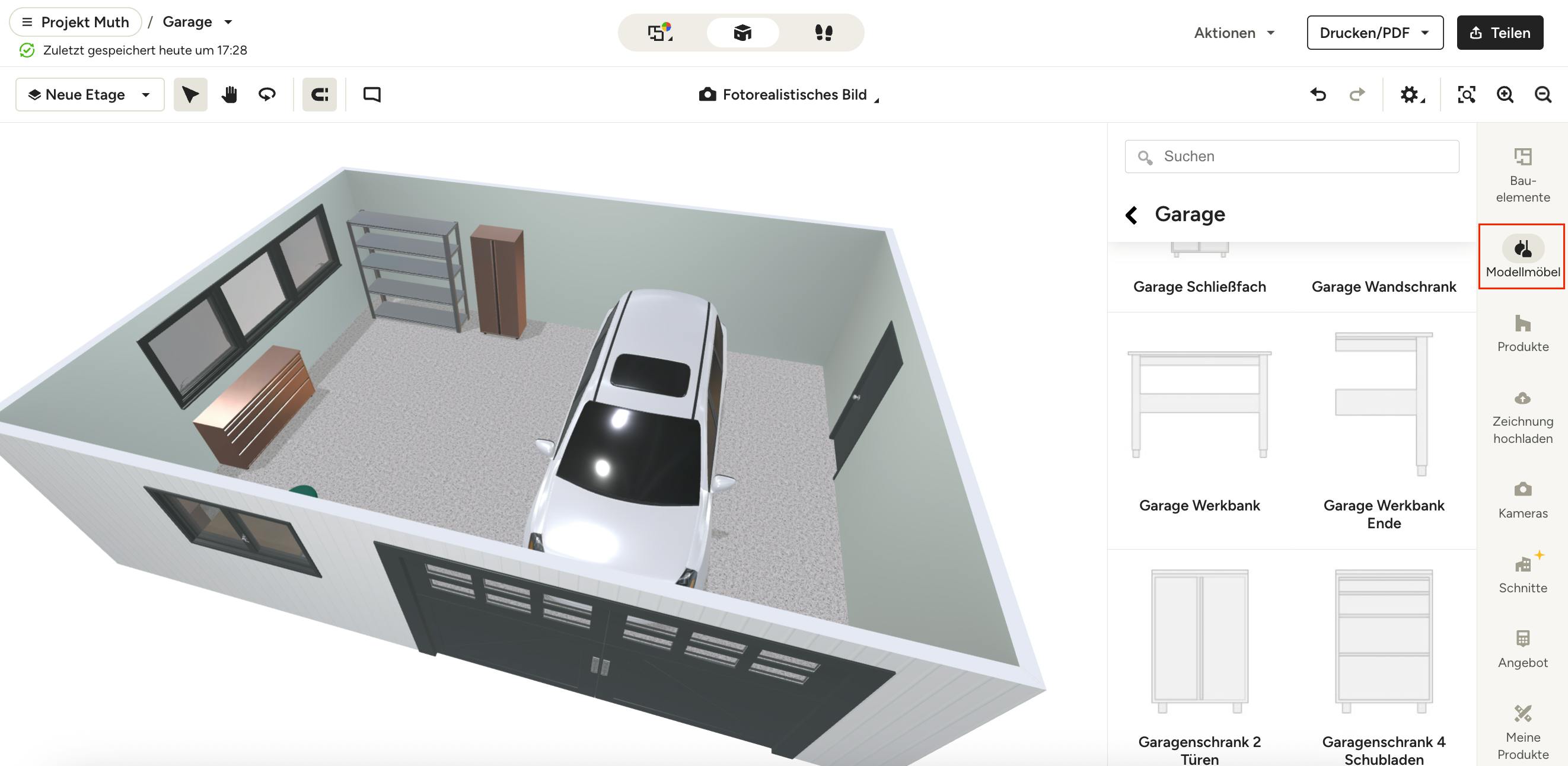Screen dimensions: 1568x766
Task: Fit the view to screen
Action: click(x=1467, y=94)
